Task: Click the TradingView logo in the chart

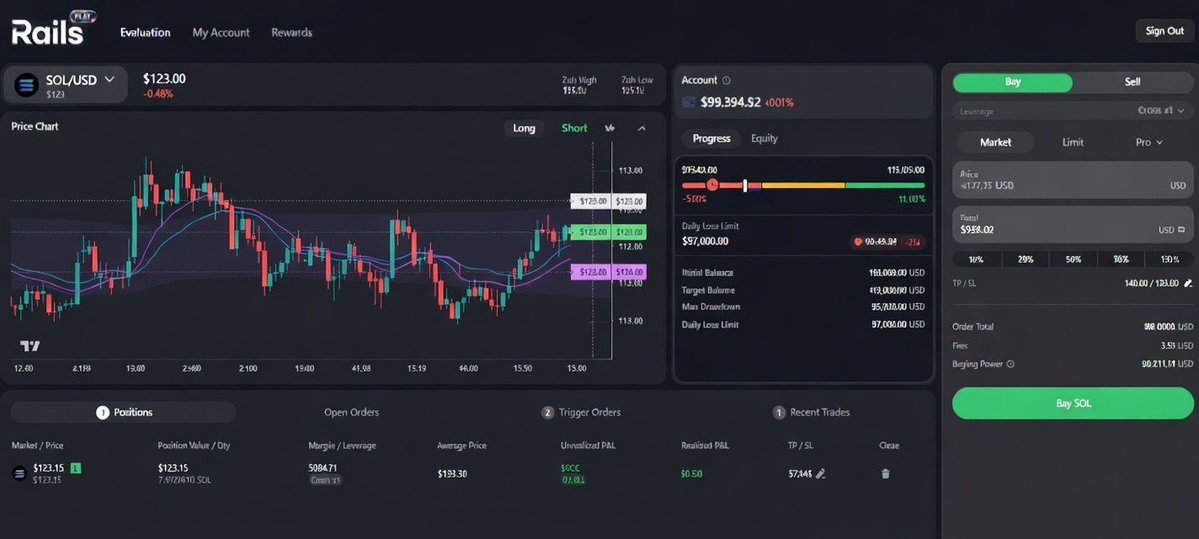Action: (30, 346)
